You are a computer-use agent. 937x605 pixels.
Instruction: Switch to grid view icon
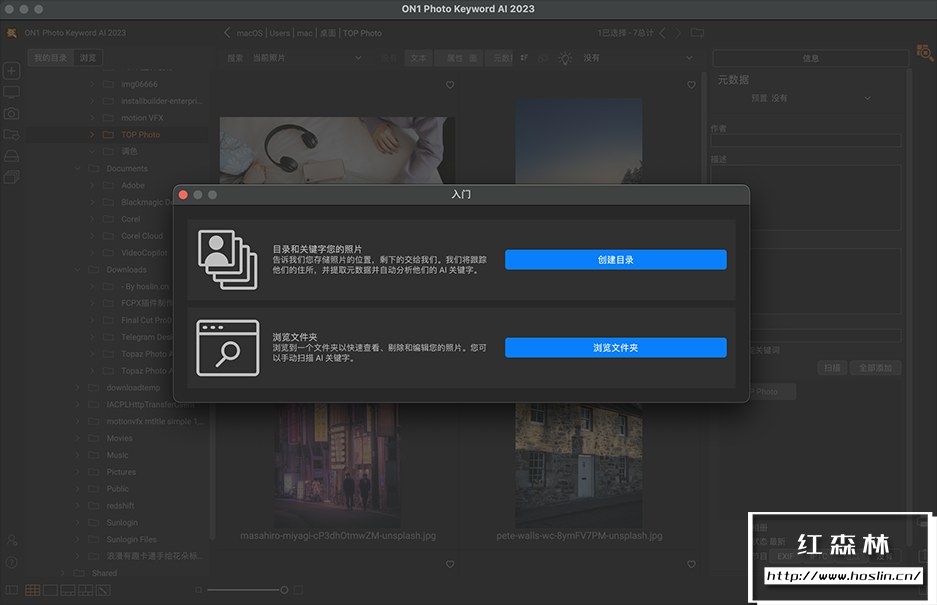tap(33, 590)
